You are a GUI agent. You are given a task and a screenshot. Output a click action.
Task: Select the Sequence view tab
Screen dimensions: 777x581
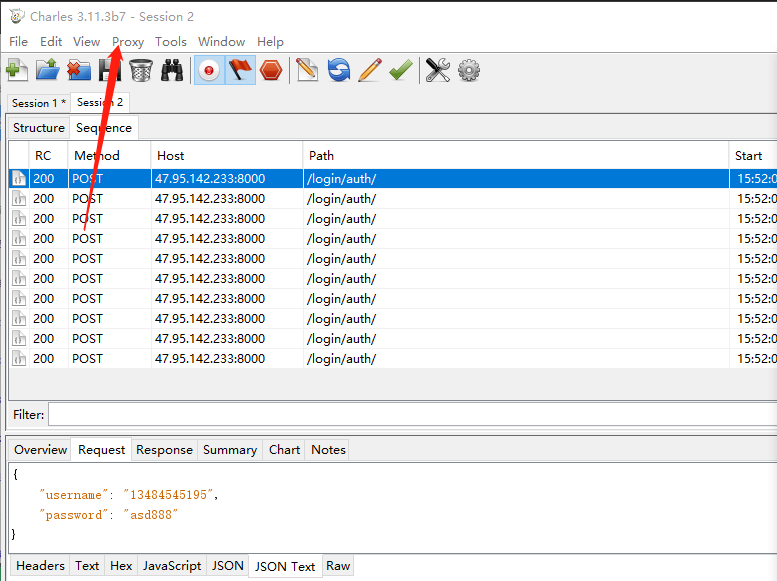pyautogui.click(x=104, y=128)
